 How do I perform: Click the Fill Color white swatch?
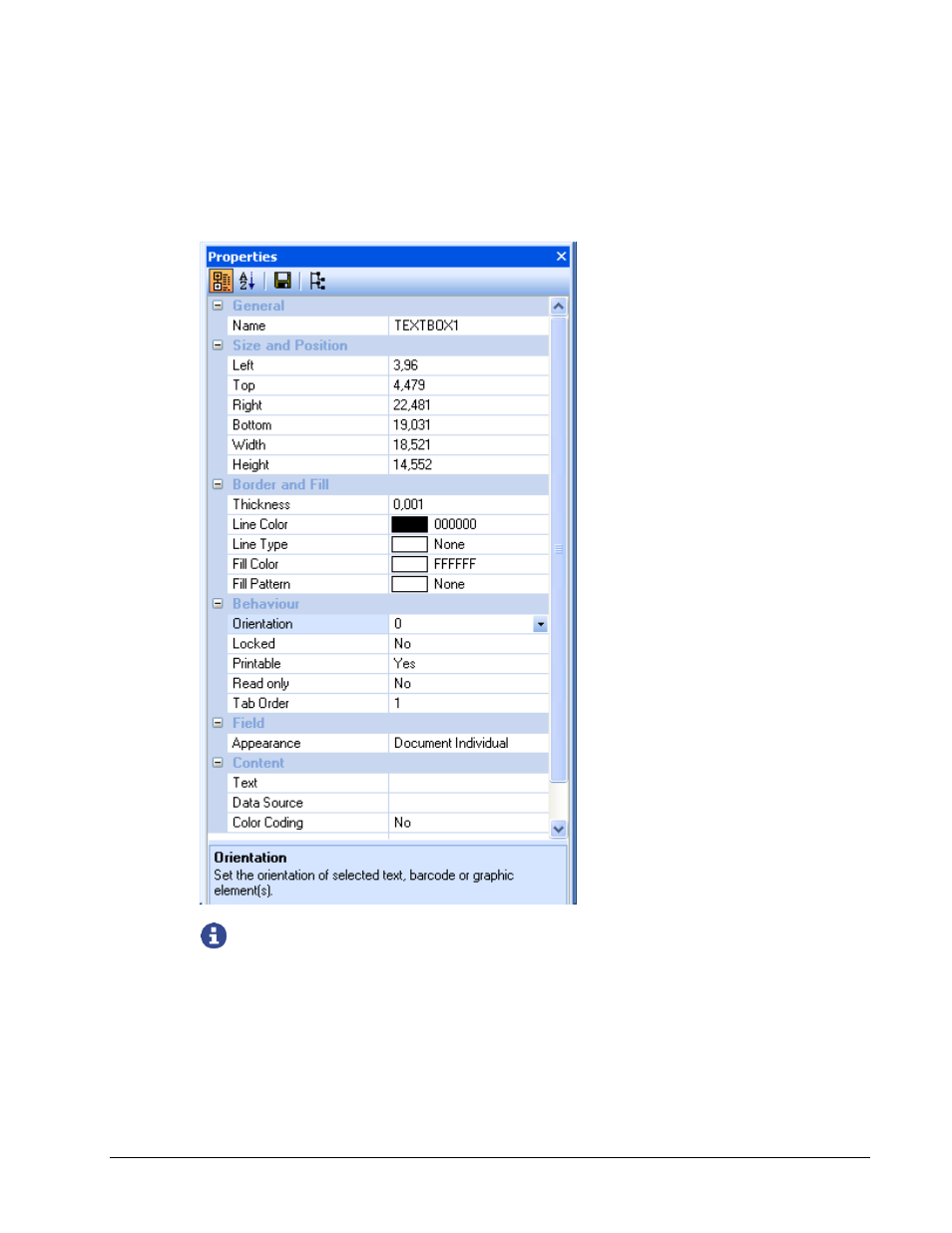click(409, 564)
